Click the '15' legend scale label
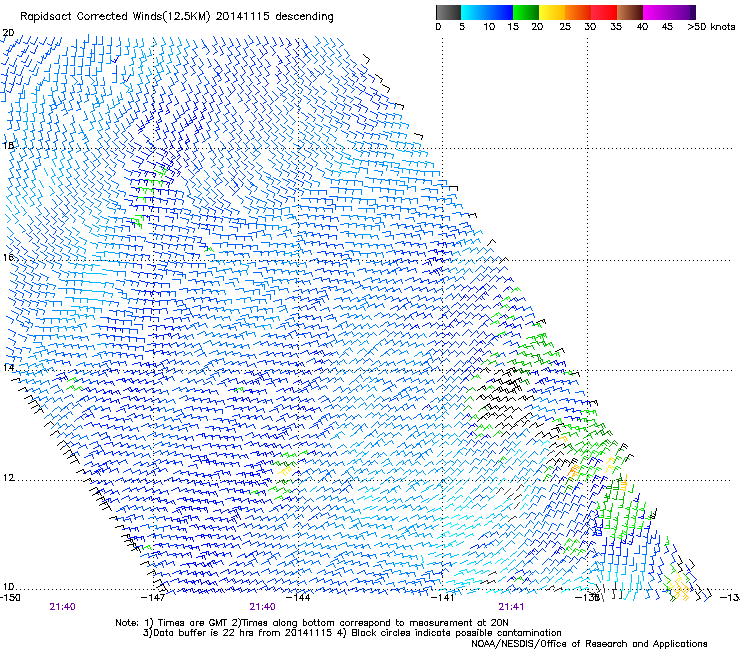 pos(513,27)
